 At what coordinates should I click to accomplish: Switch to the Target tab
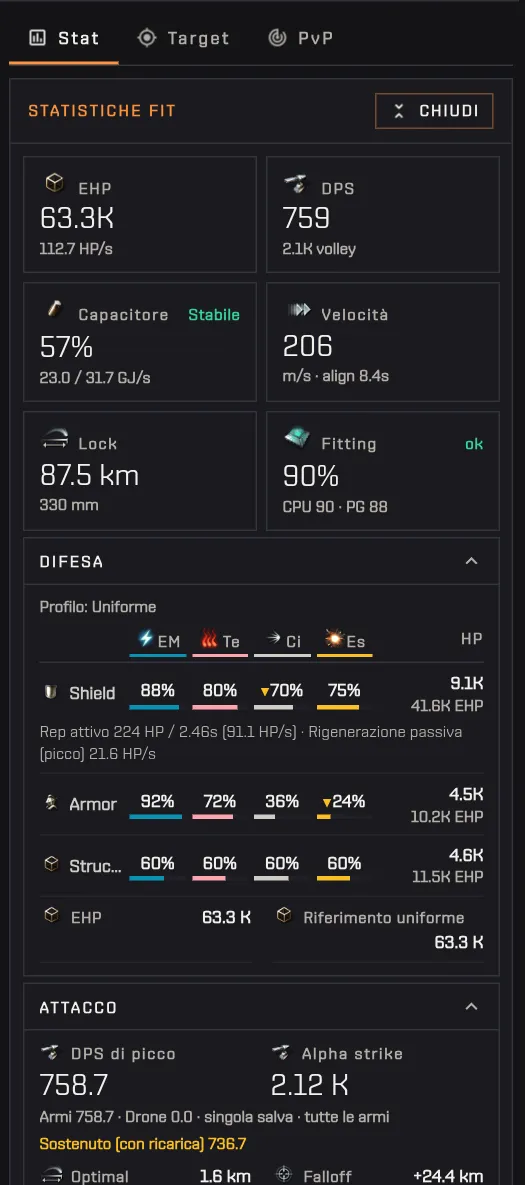pyautogui.click(x=184, y=38)
